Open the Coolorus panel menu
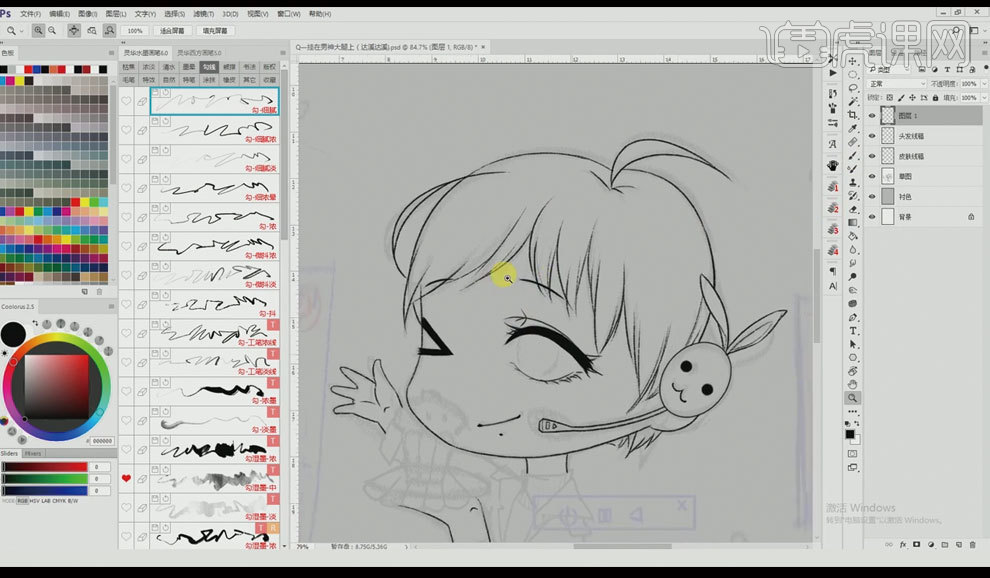Screen dimensions: 990x578 click(111, 306)
